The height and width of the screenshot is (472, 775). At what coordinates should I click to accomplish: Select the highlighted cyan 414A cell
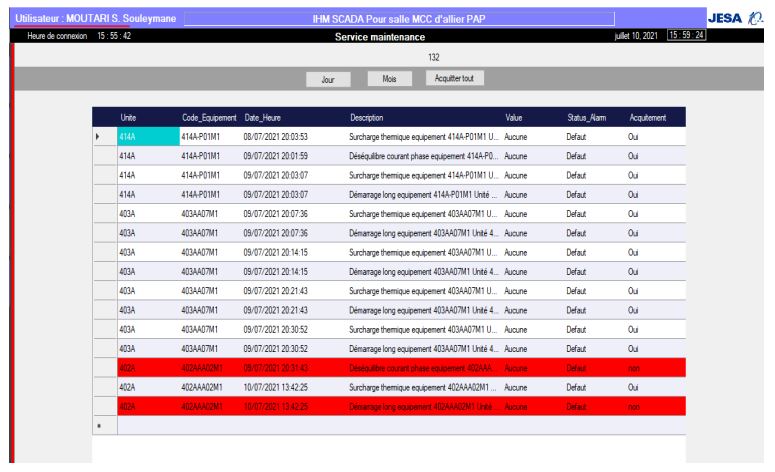[145, 136]
